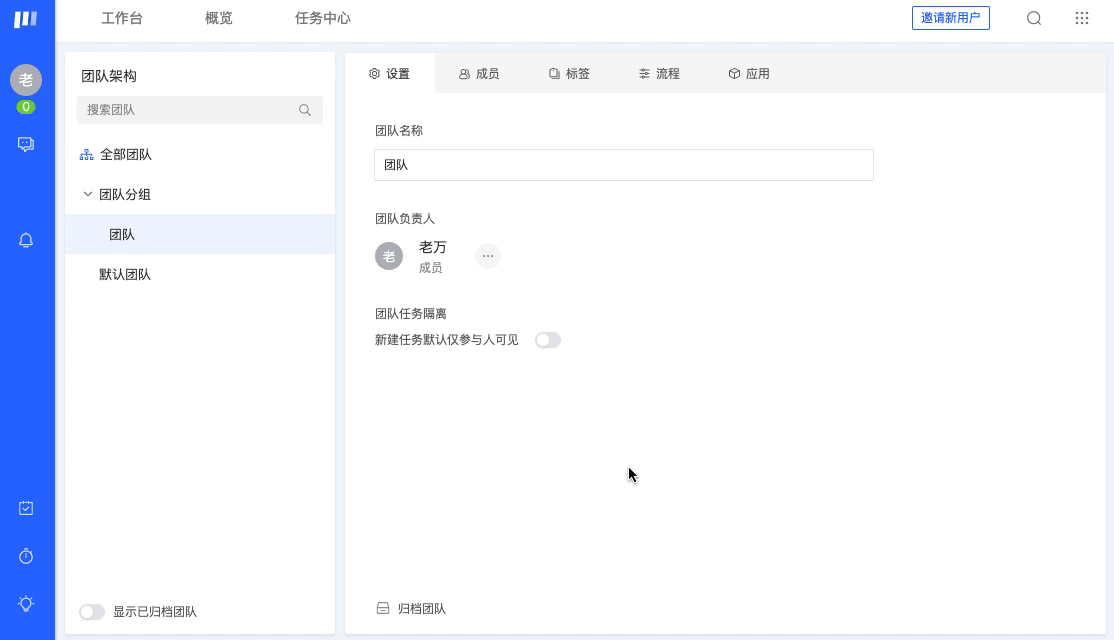Open 任务中心 in top navigation
Viewport: 1114px width, 640px height.
pyautogui.click(x=323, y=18)
